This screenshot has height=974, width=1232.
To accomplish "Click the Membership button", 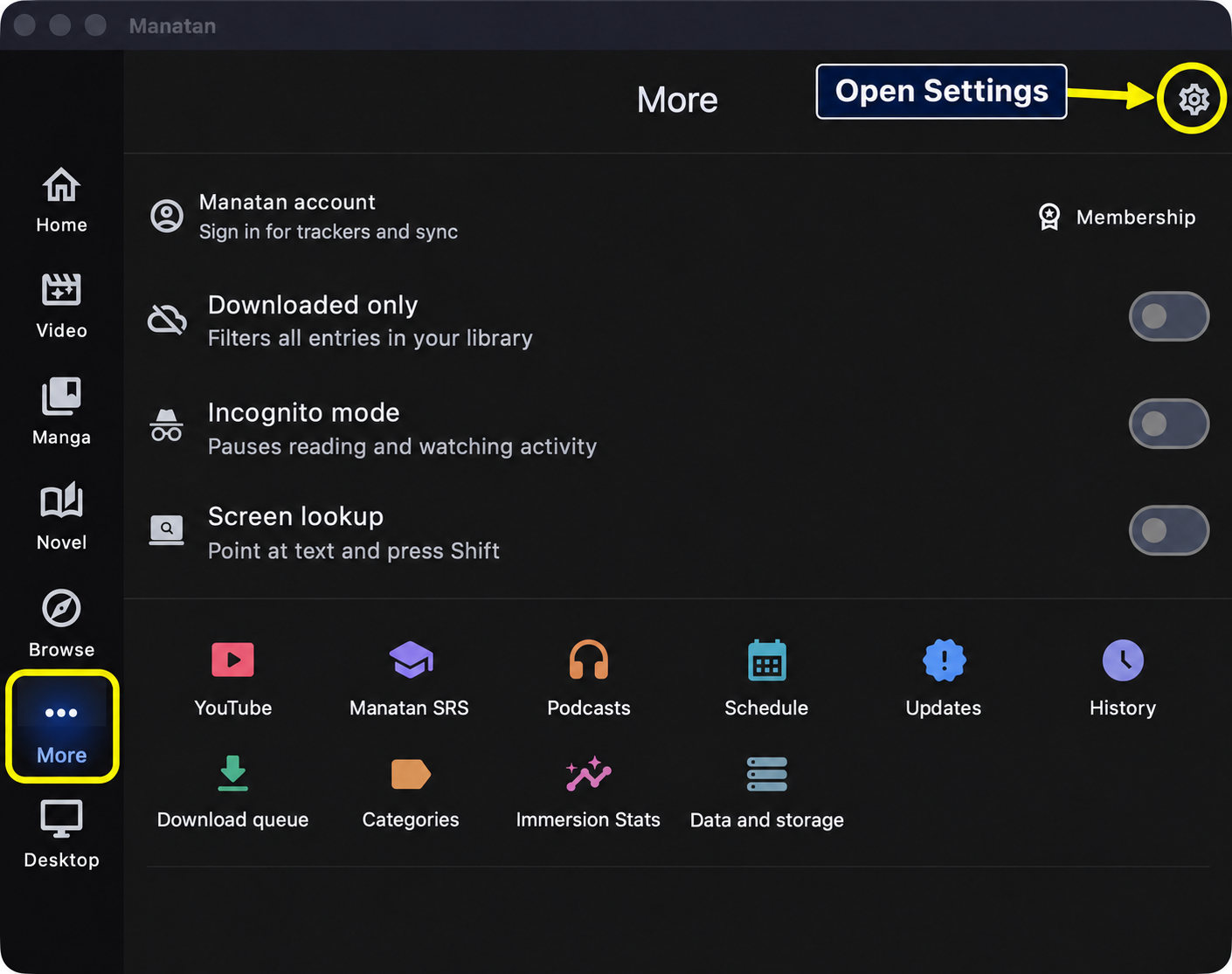I will [x=1117, y=217].
